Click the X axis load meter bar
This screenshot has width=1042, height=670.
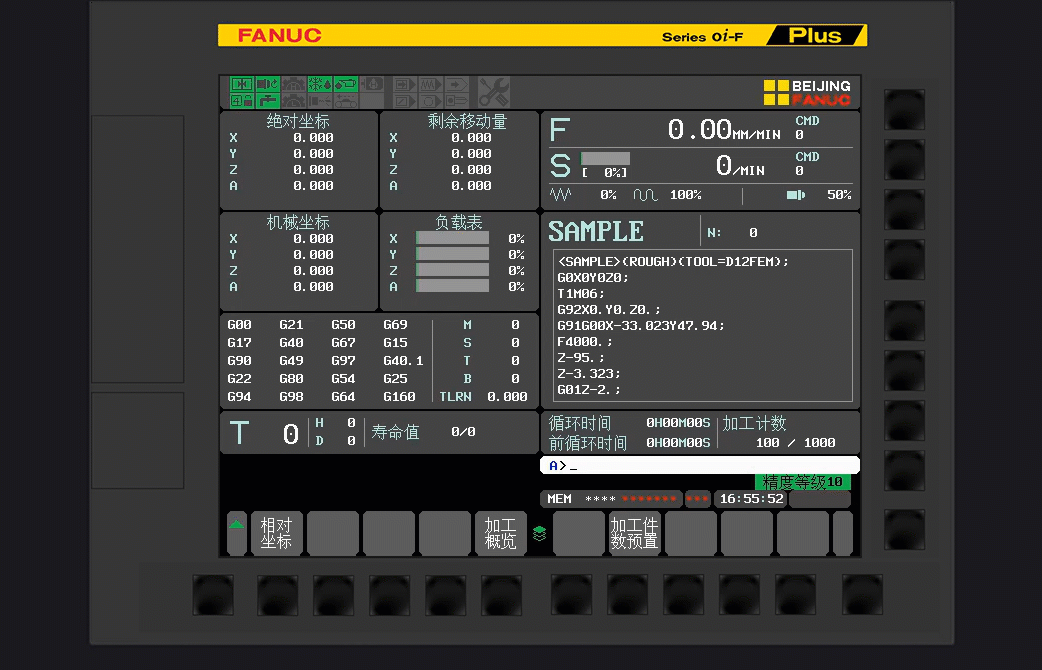[x=453, y=238]
